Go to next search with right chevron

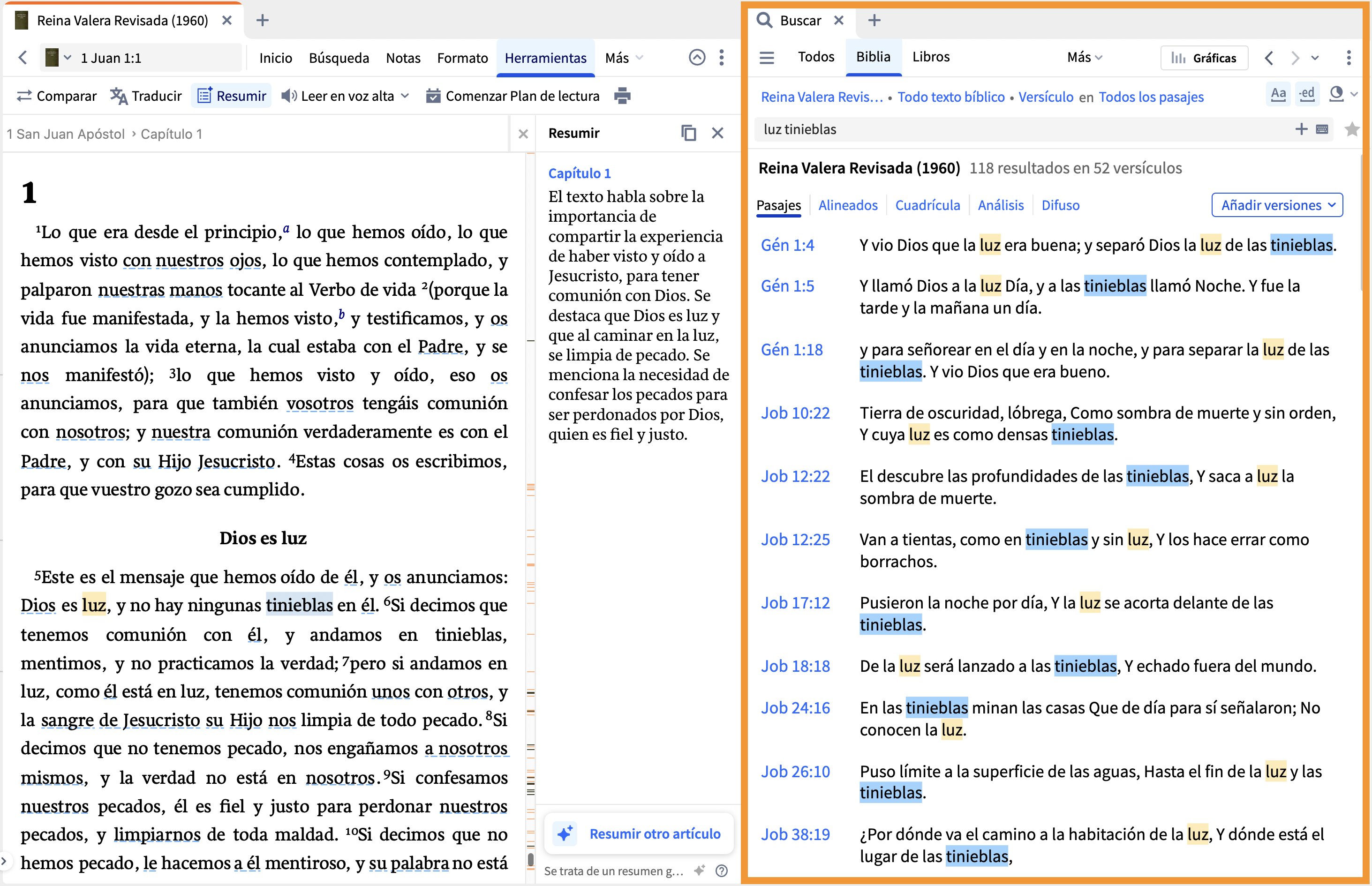1295,58
